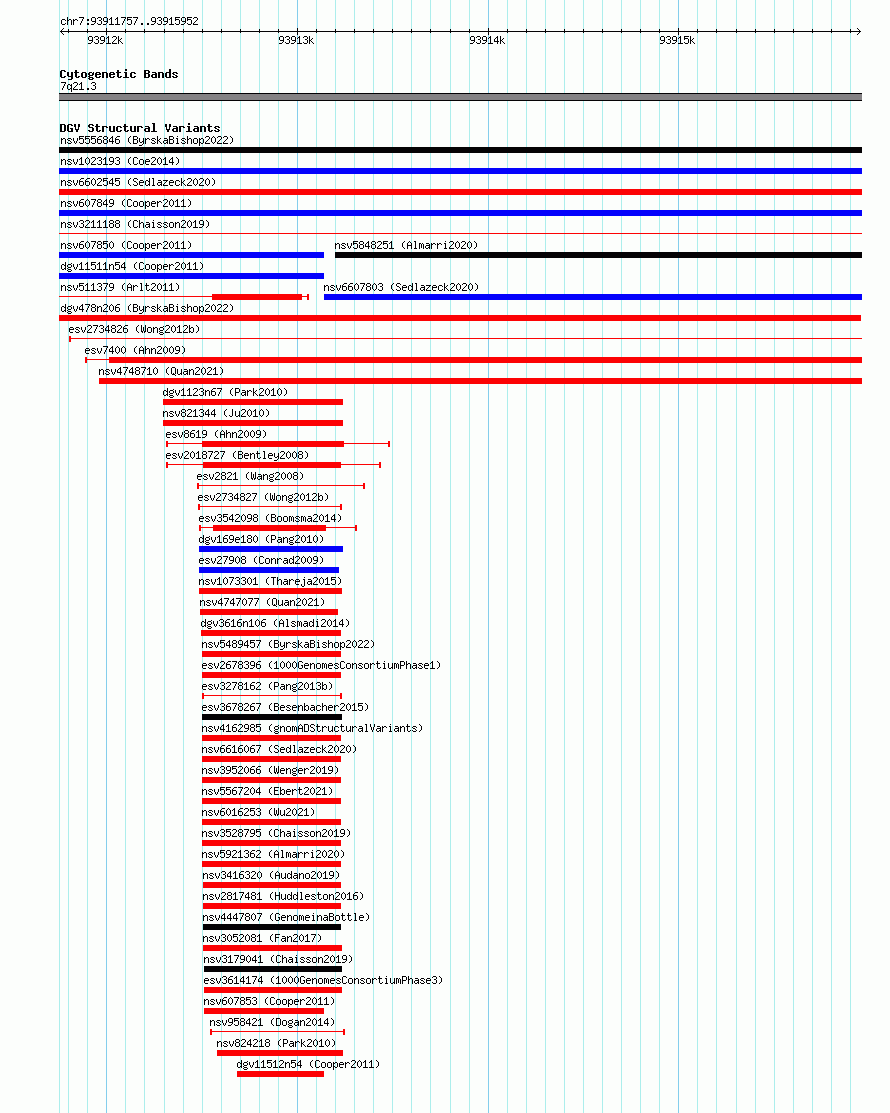Screen dimensions: 890x1113
Task: Click the nsv607849 (Cooper2011) label
Action: [x=126, y=203]
